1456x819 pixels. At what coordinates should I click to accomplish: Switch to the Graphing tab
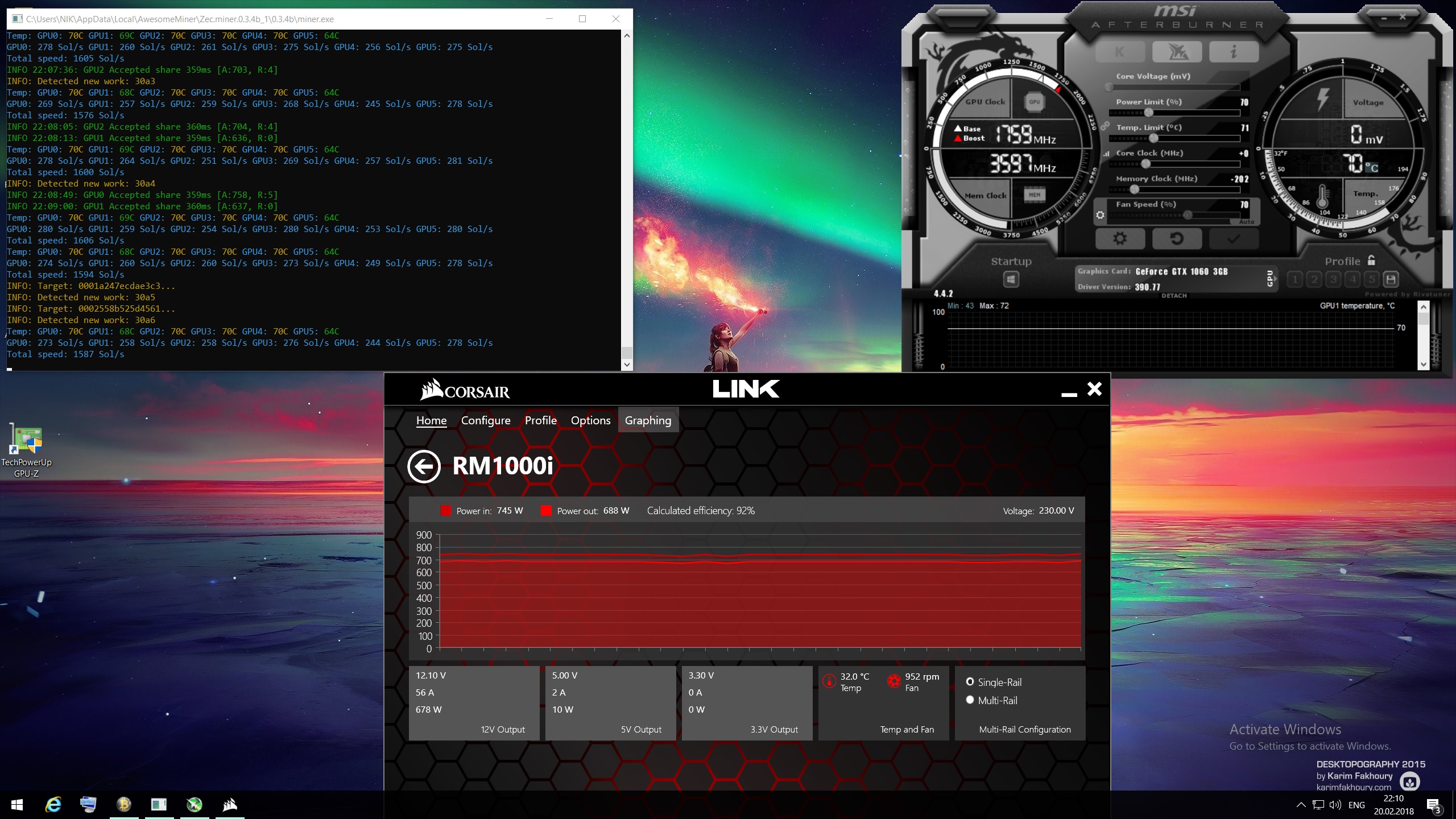coord(648,420)
